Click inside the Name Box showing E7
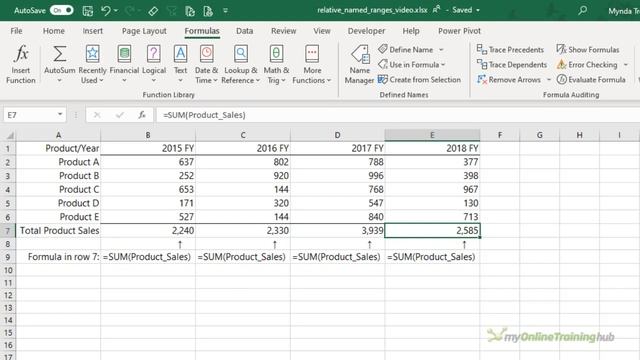Viewport: 640px width, 360px height. point(29,115)
